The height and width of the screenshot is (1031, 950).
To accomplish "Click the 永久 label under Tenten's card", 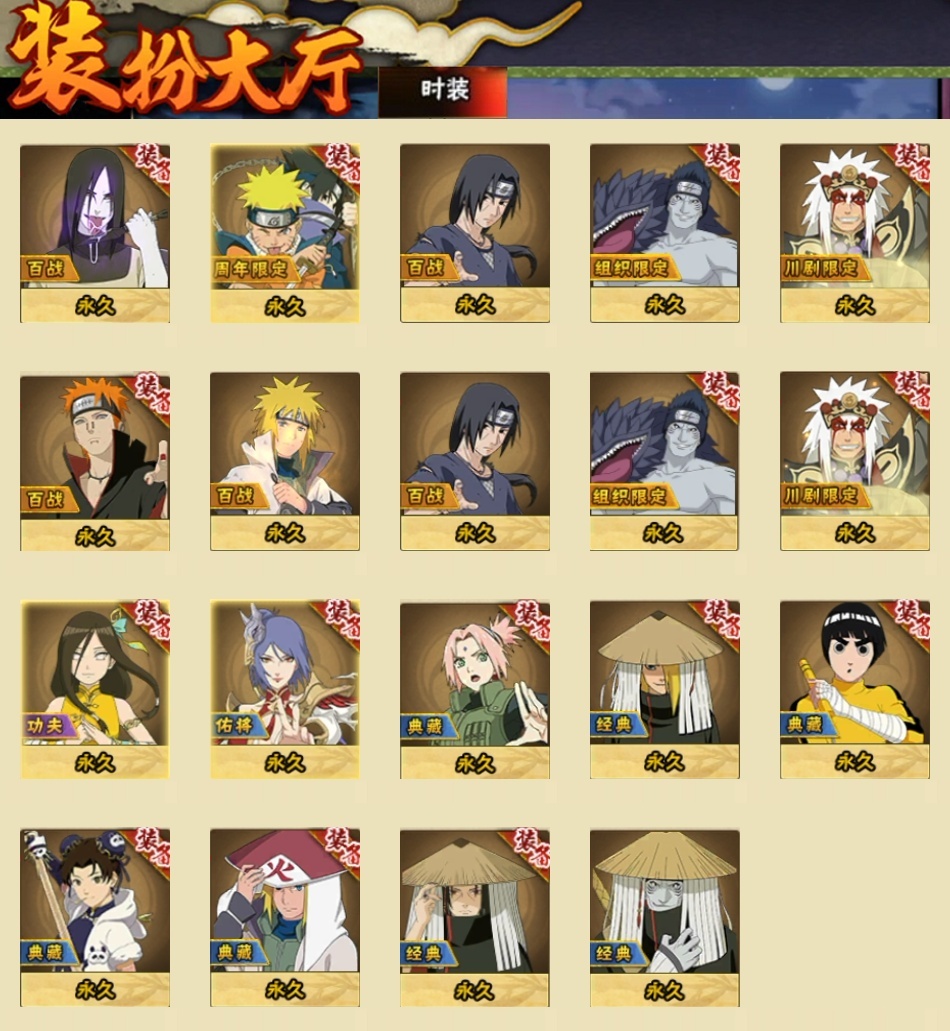I will point(95,990).
